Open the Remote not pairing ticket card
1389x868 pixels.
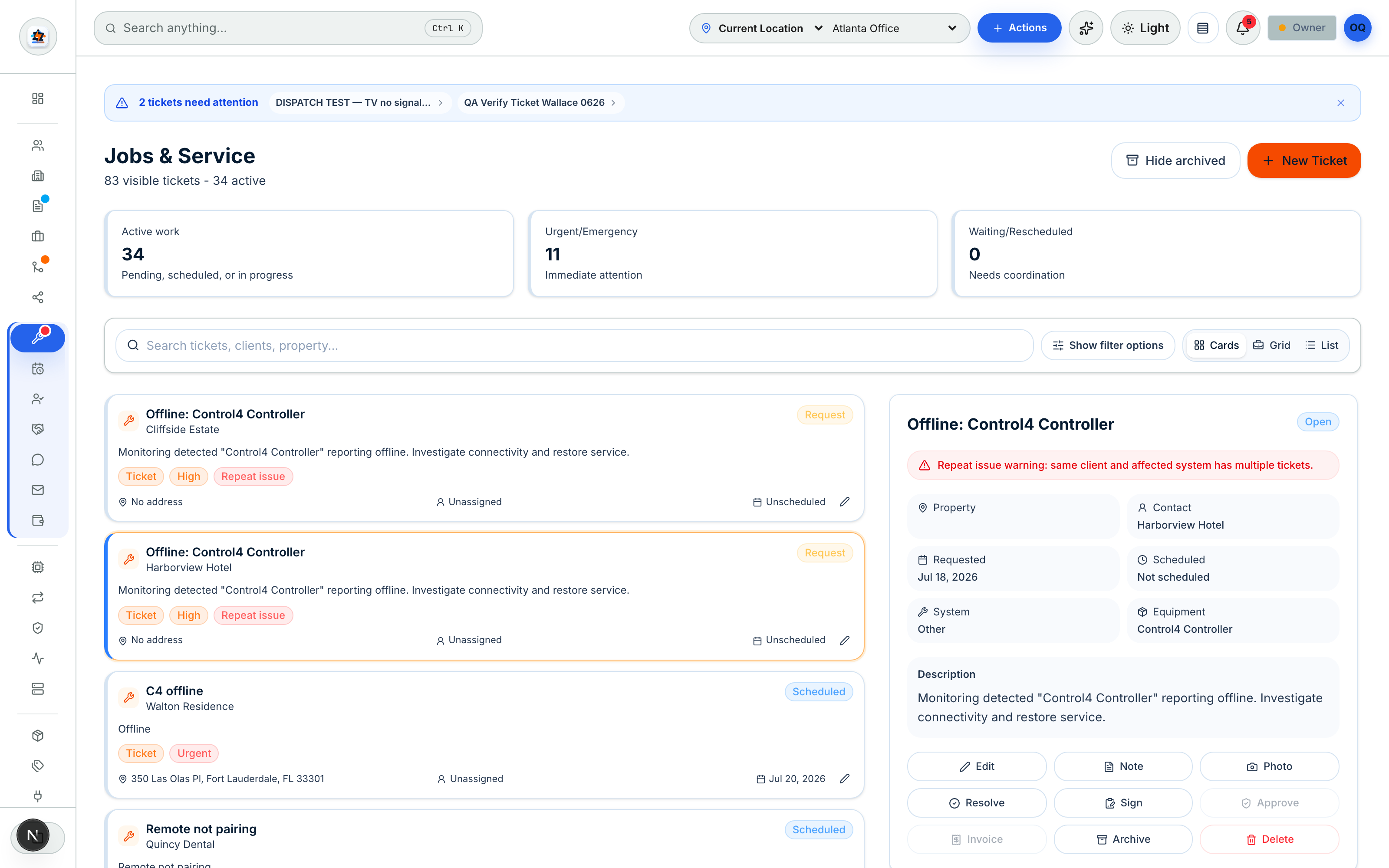point(485,839)
